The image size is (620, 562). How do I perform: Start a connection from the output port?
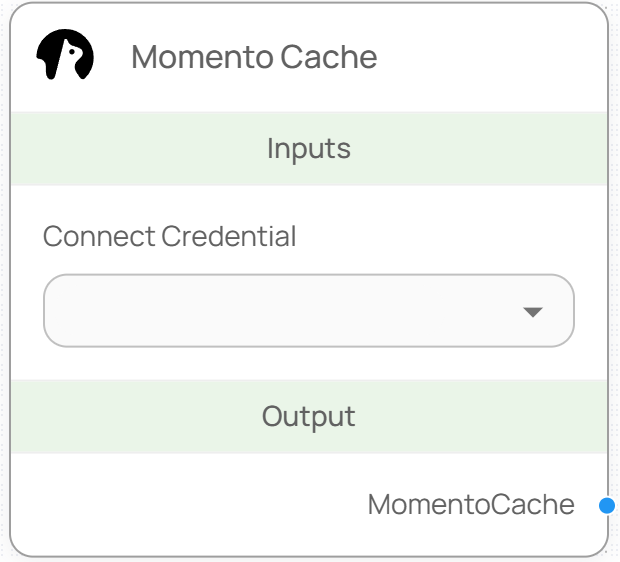[606, 506]
